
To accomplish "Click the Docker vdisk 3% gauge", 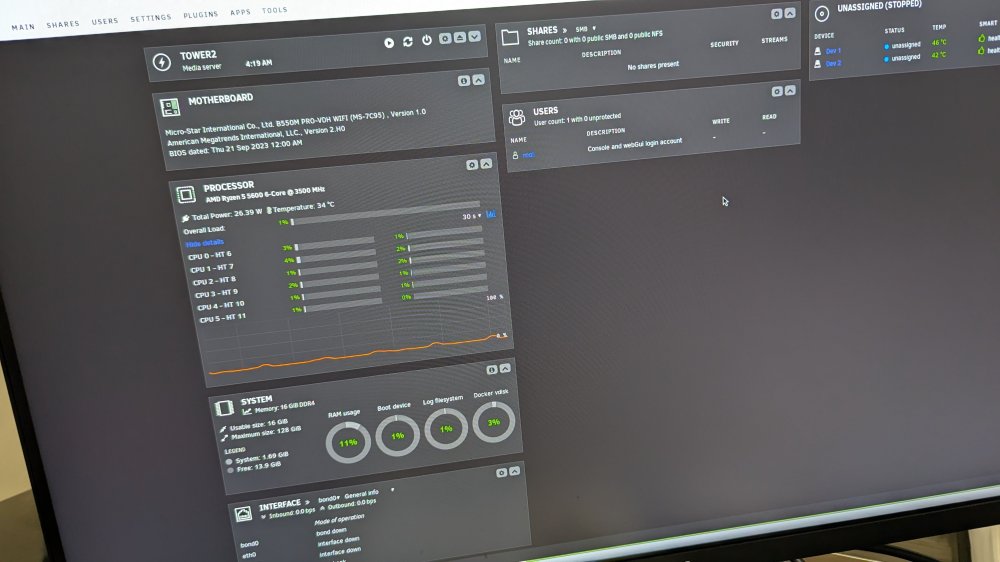I will [x=494, y=422].
